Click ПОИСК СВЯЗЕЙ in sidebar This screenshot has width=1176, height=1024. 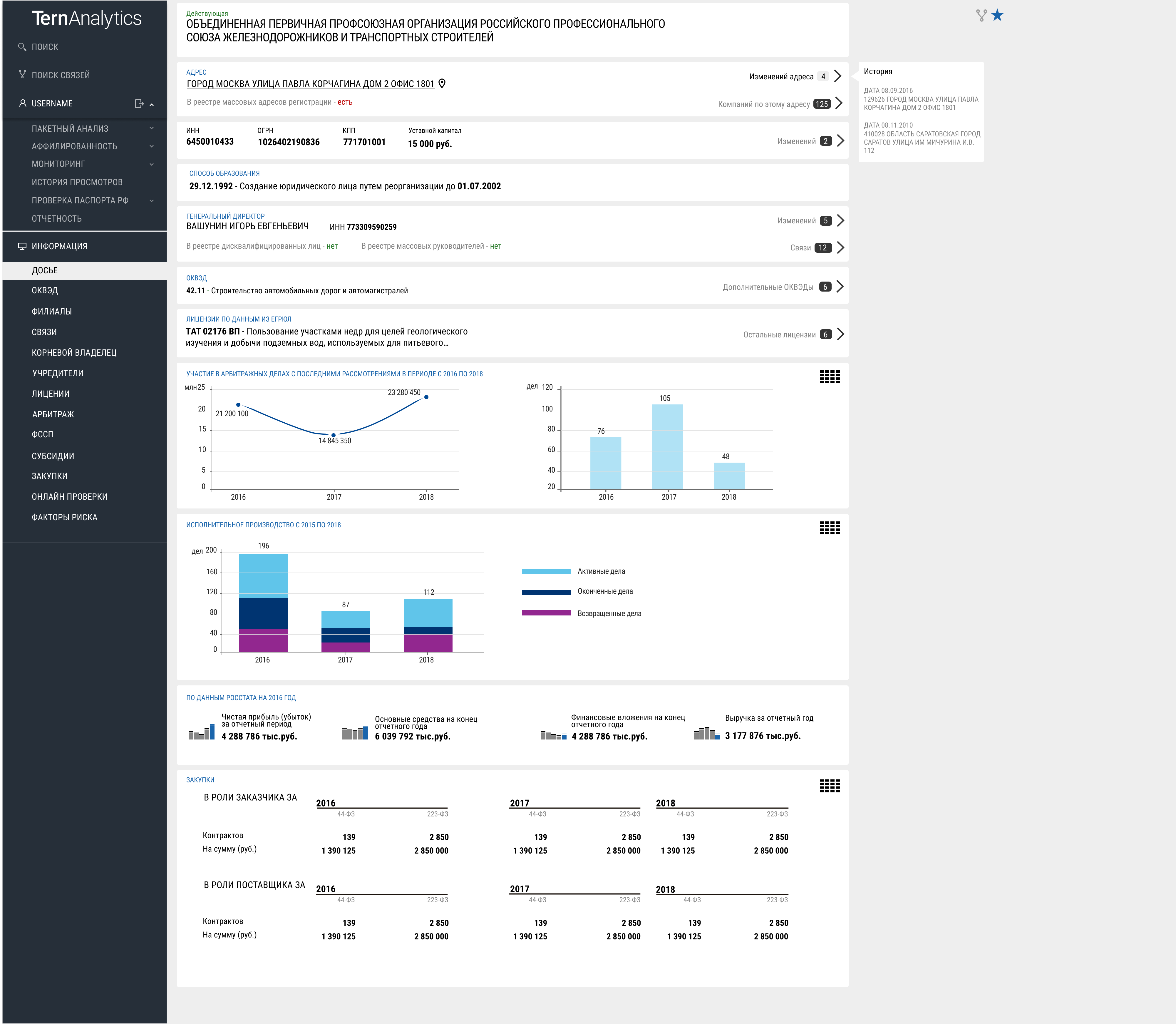coord(61,75)
